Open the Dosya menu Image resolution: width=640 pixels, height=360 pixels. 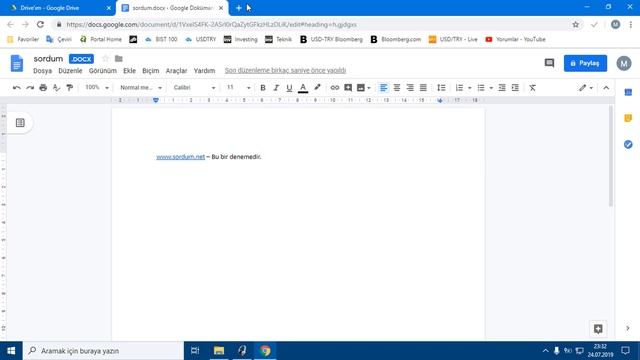[42, 71]
